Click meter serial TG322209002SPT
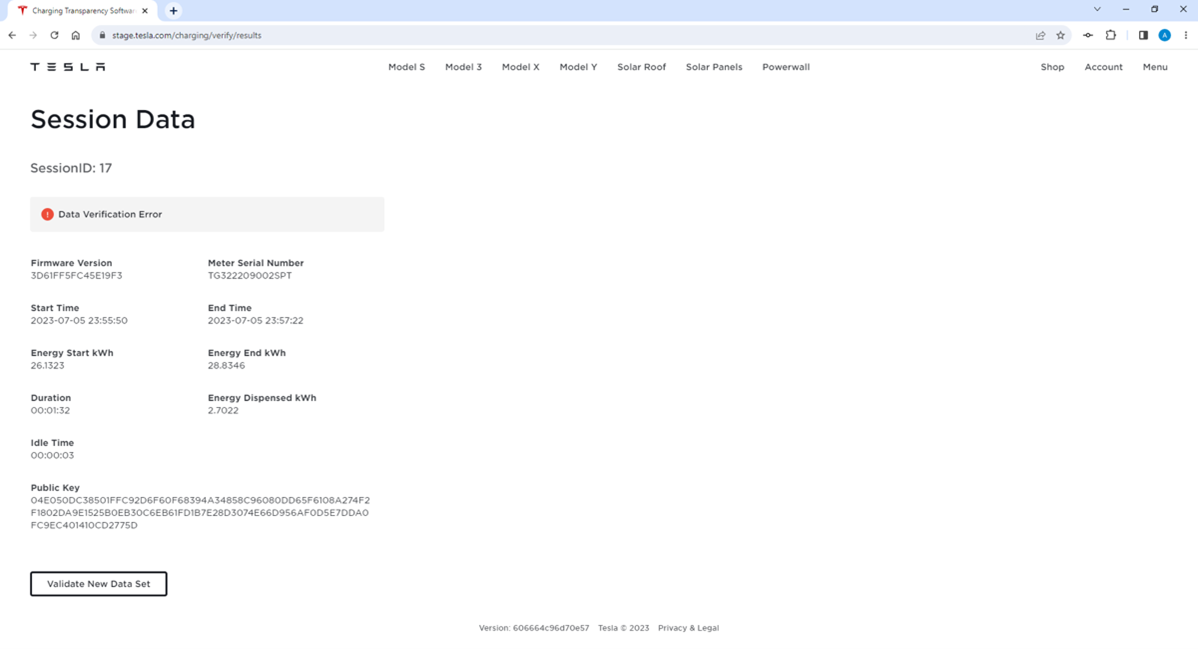This screenshot has height=649, width=1198. pos(250,276)
